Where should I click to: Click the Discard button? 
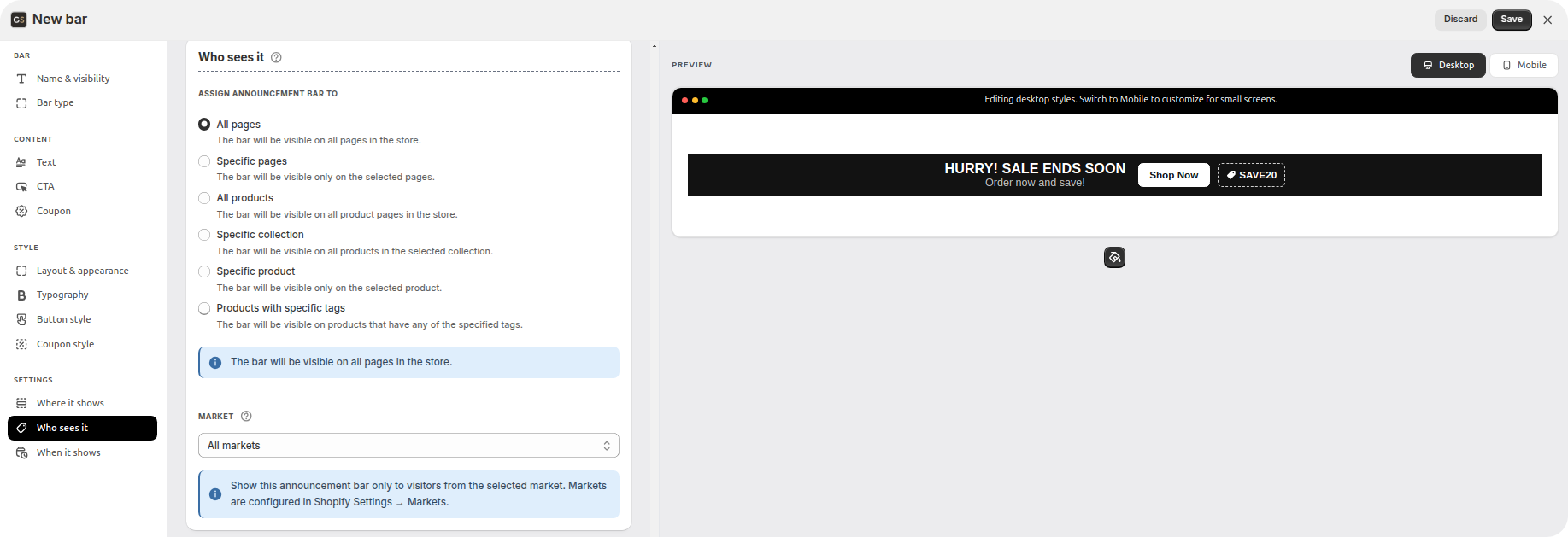[1460, 20]
